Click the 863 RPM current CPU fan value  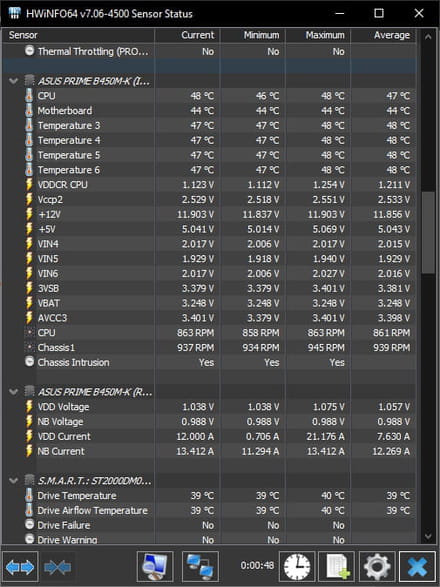[195, 333]
